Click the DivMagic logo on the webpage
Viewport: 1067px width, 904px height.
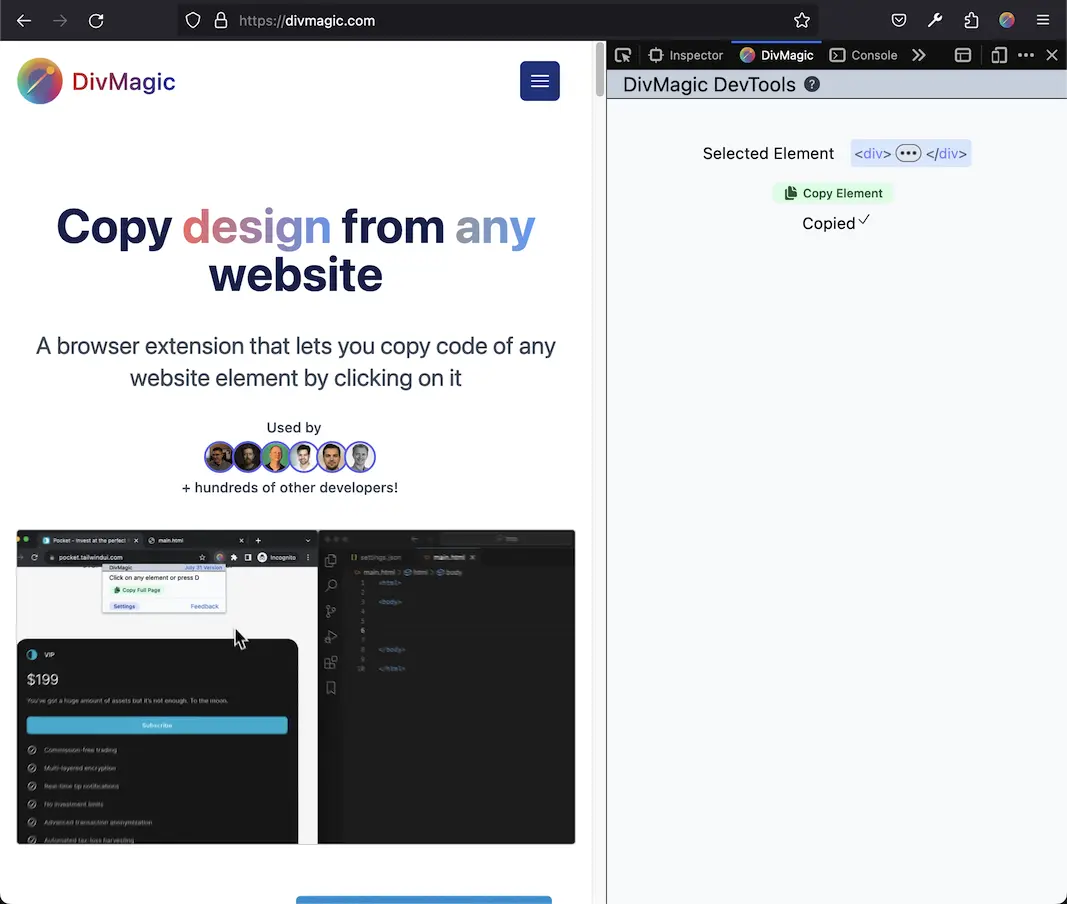96,81
